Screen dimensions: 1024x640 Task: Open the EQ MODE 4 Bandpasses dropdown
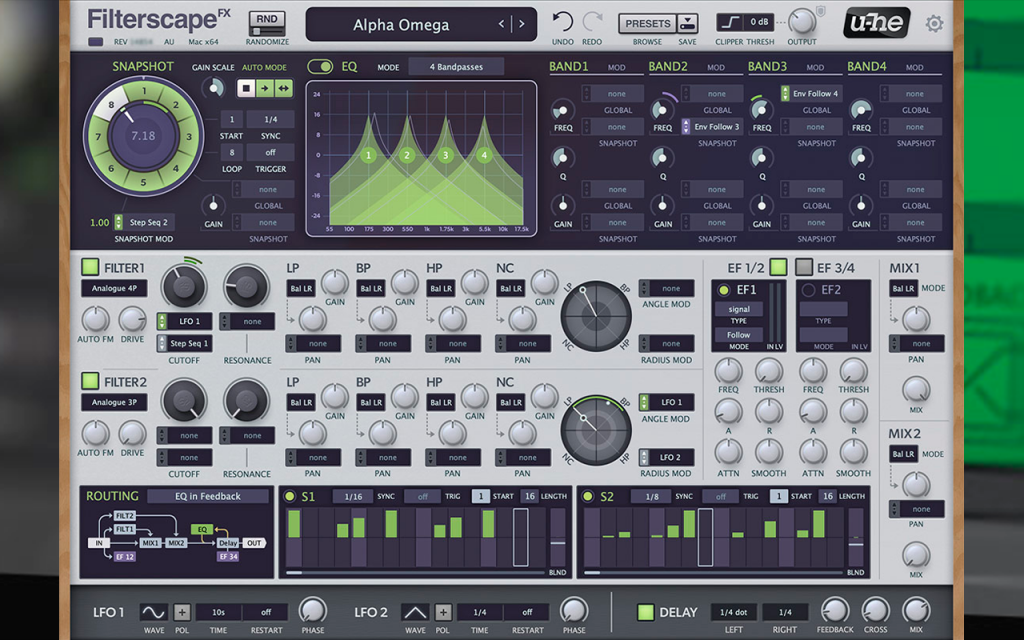(456, 67)
